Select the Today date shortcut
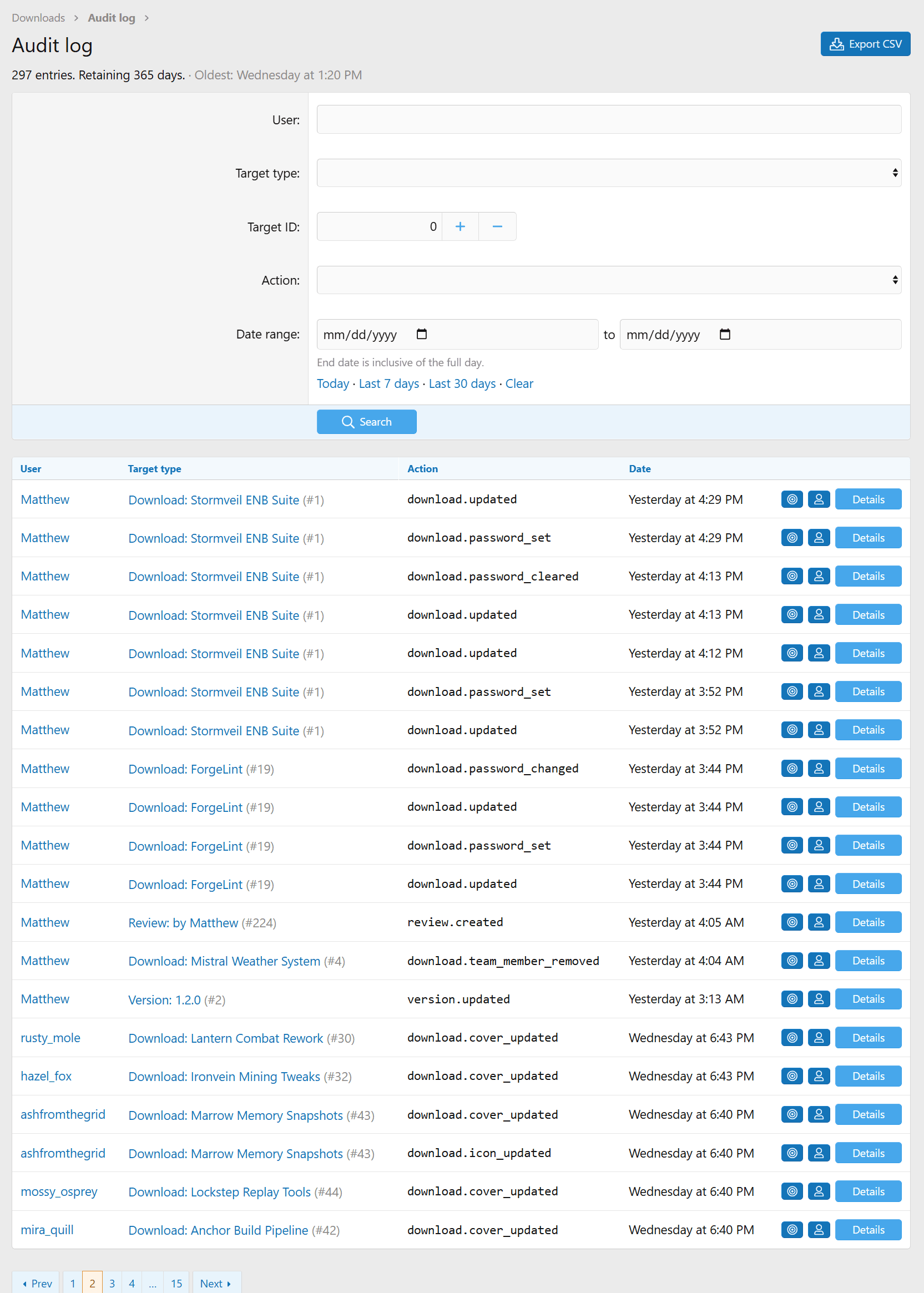The width and height of the screenshot is (924, 1293). 333,383
